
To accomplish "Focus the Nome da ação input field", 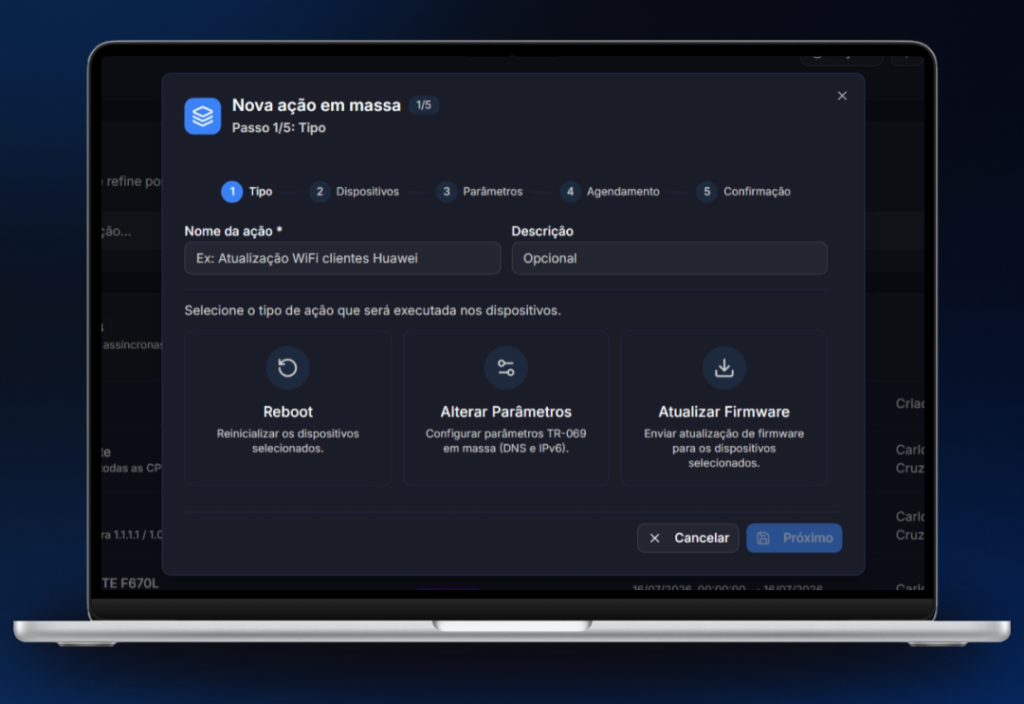I will click(x=342, y=258).
